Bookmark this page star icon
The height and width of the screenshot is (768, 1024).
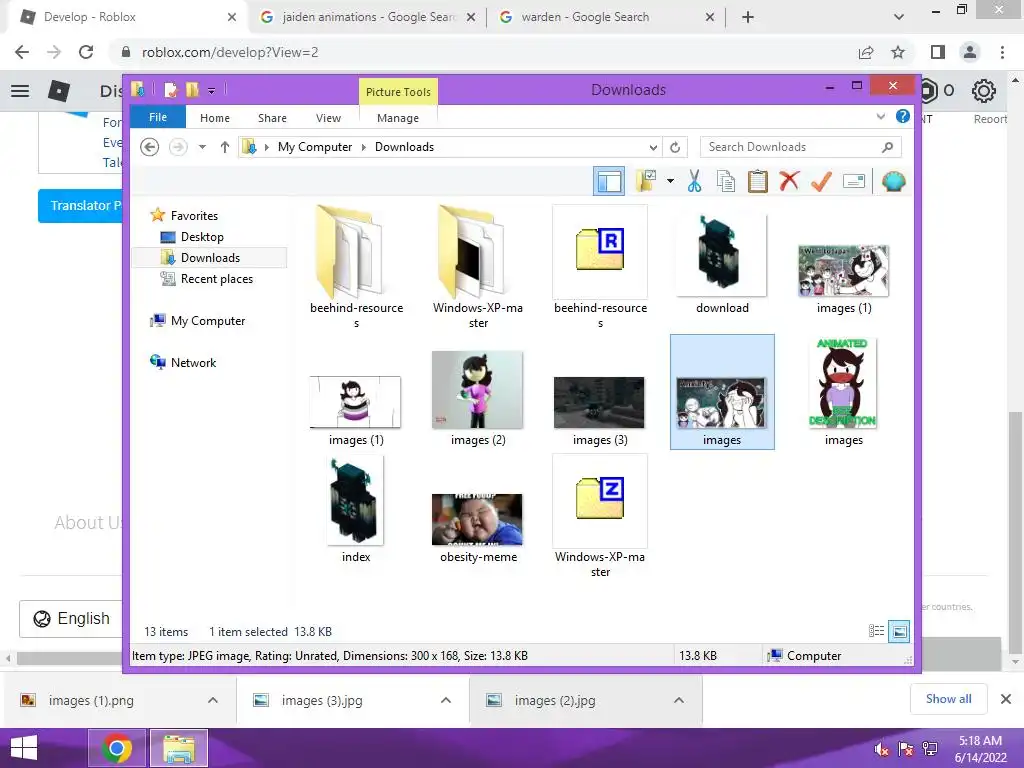pyautogui.click(x=898, y=52)
